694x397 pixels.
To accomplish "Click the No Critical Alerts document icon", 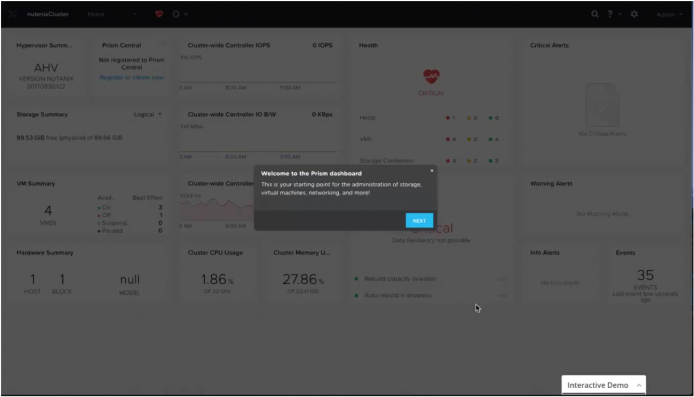I will [602, 105].
